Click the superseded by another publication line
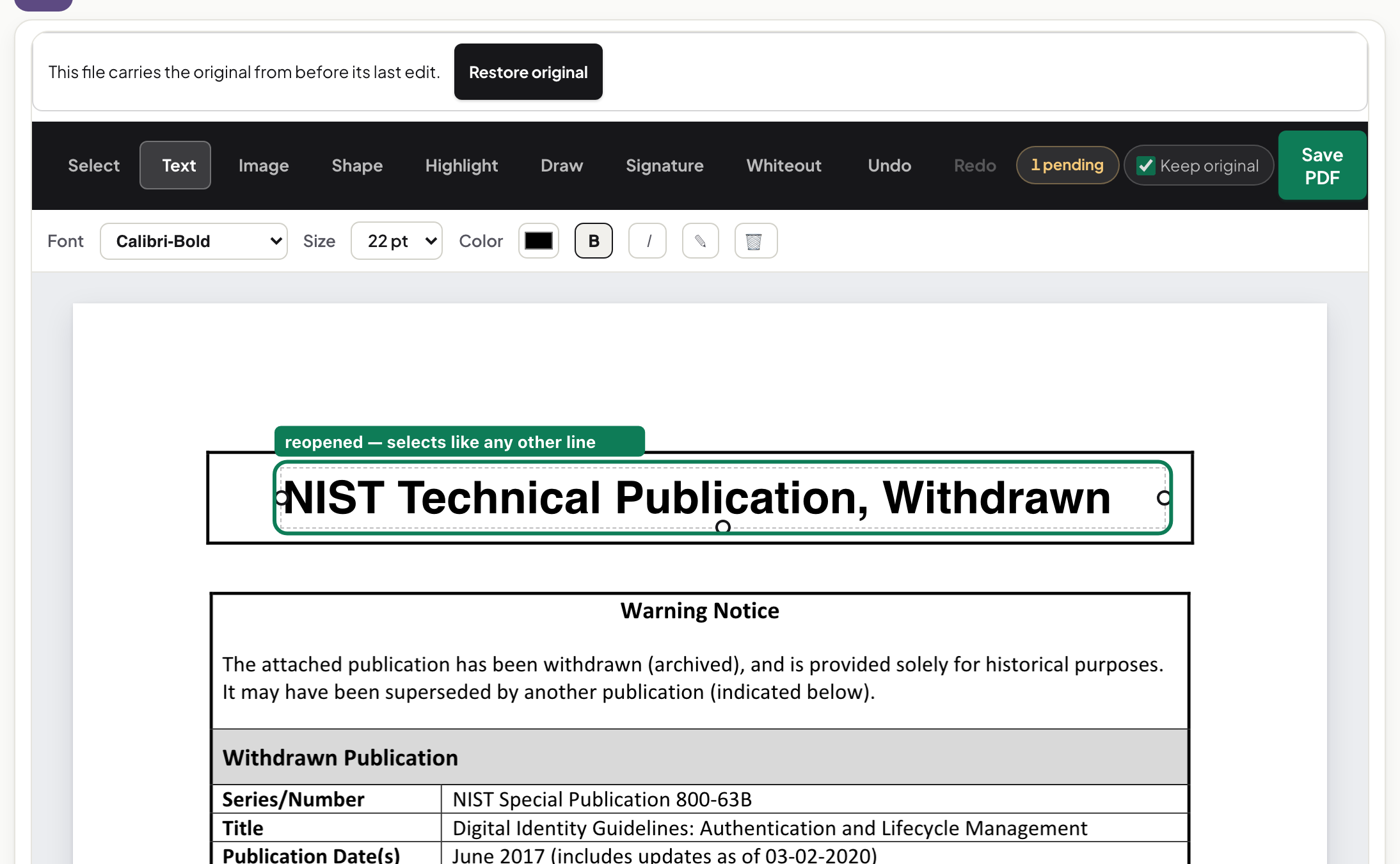The width and height of the screenshot is (1400, 864). [548, 692]
